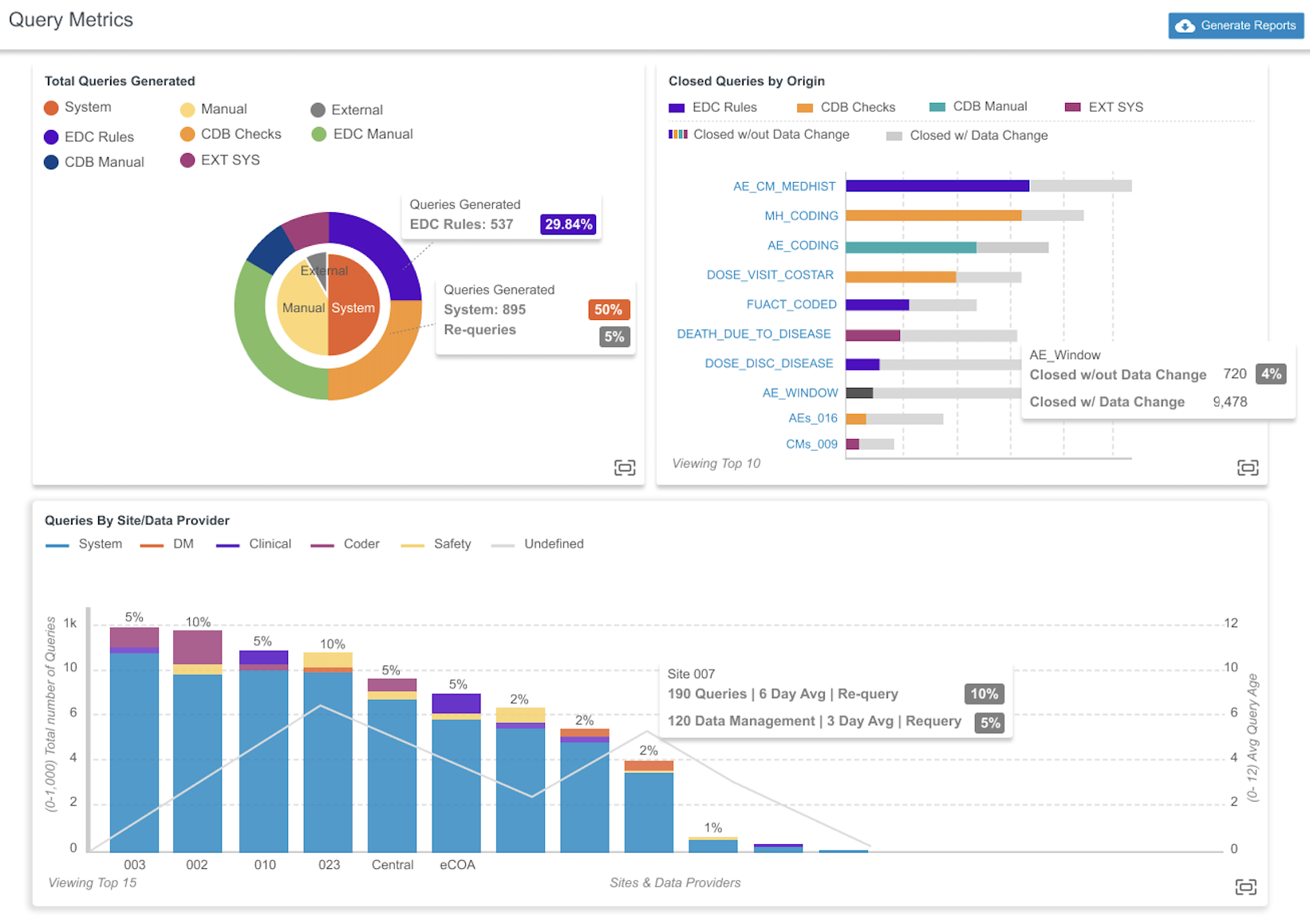This screenshot has width=1310, height=924.
Task: Expand the Closed Queries by Origin chart
Action: (x=1247, y=468)
